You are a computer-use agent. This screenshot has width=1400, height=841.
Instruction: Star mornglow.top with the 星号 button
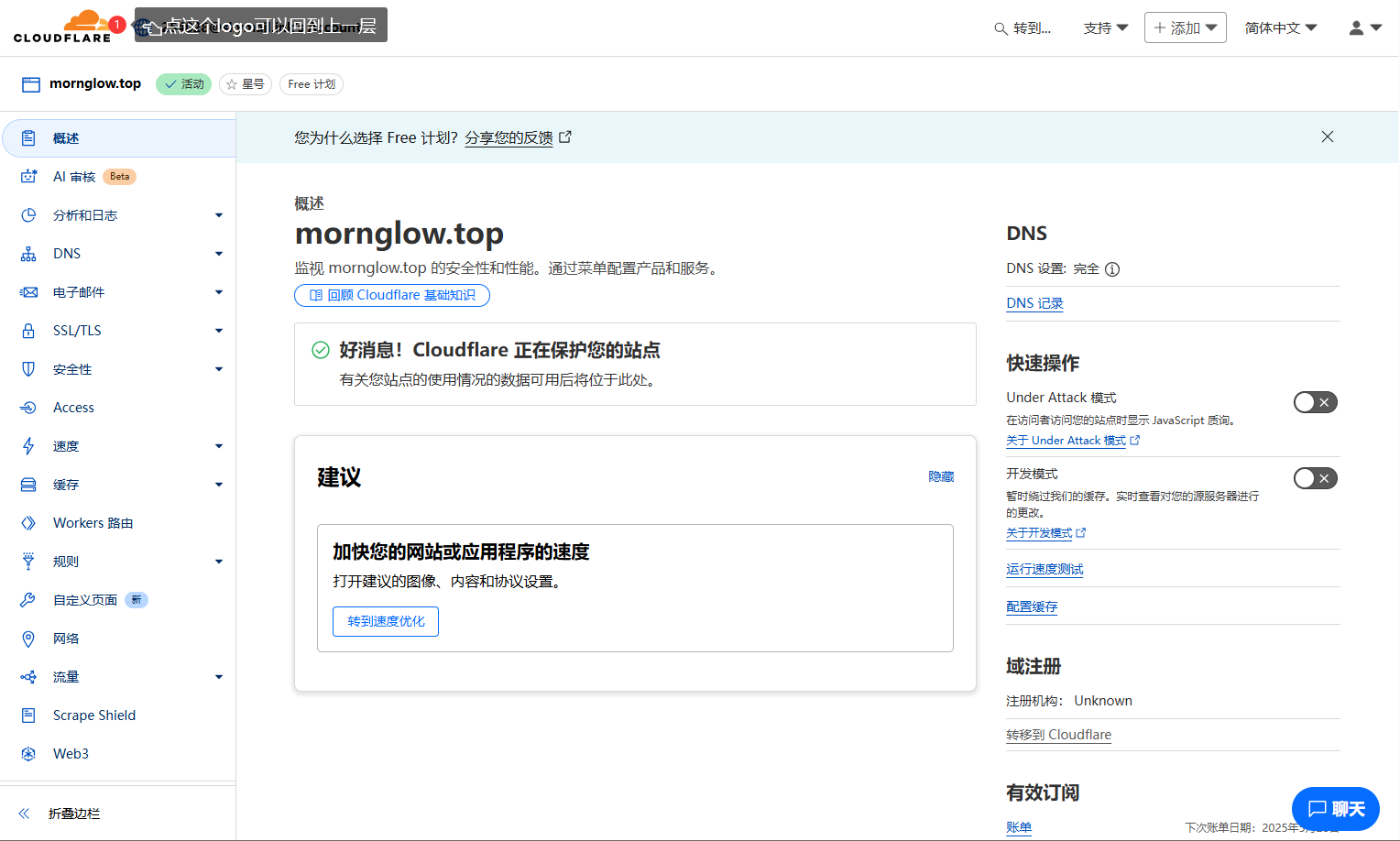point(245,83)
